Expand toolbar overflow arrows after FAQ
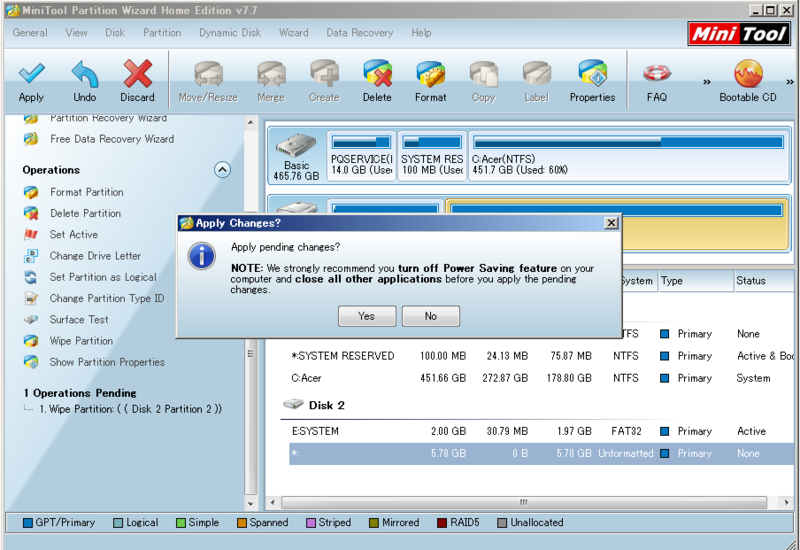Screen dimensions: 800x550 [707, 82]
